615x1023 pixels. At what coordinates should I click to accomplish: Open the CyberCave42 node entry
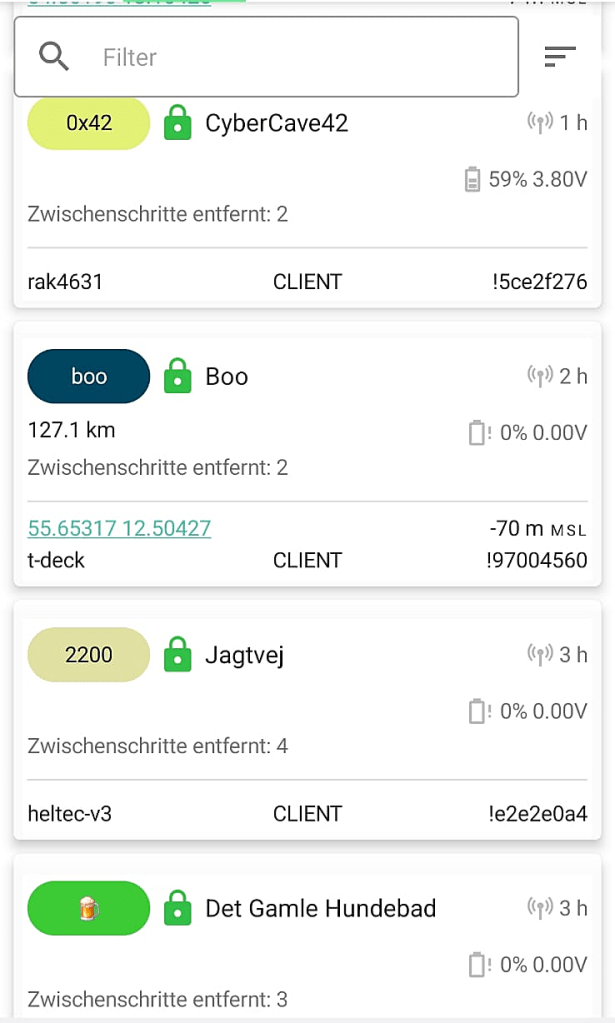point(277,124)
